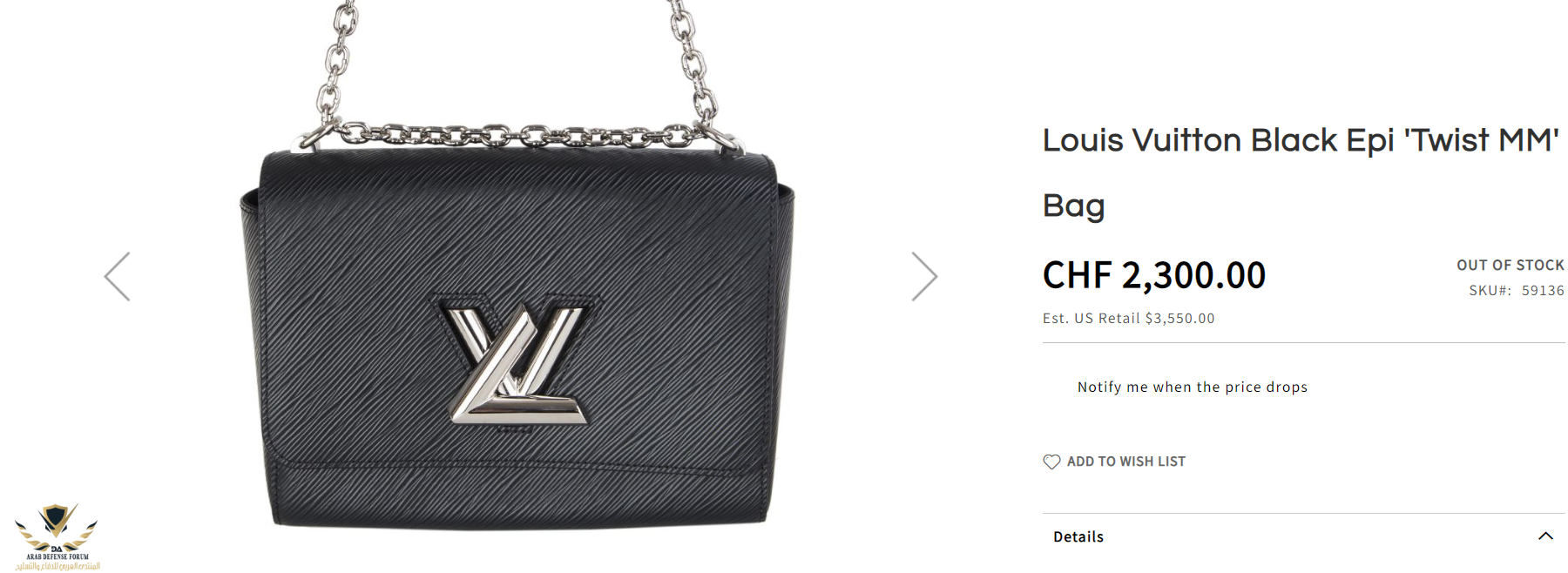
Task: Click the silver chain strap on bag
Action: pos(517,135)
